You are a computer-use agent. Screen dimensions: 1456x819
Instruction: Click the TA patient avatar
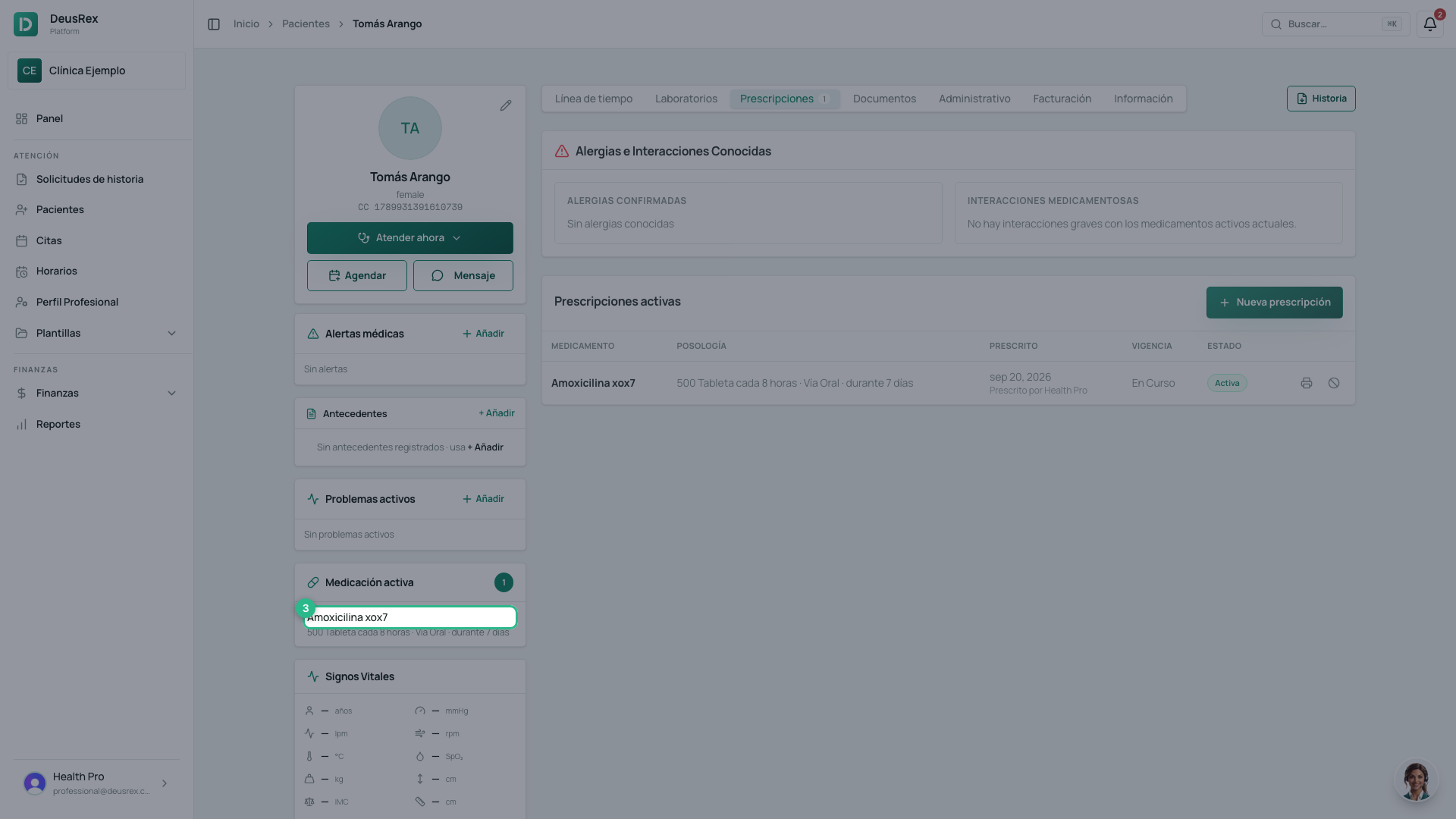(x=410, y=128)
